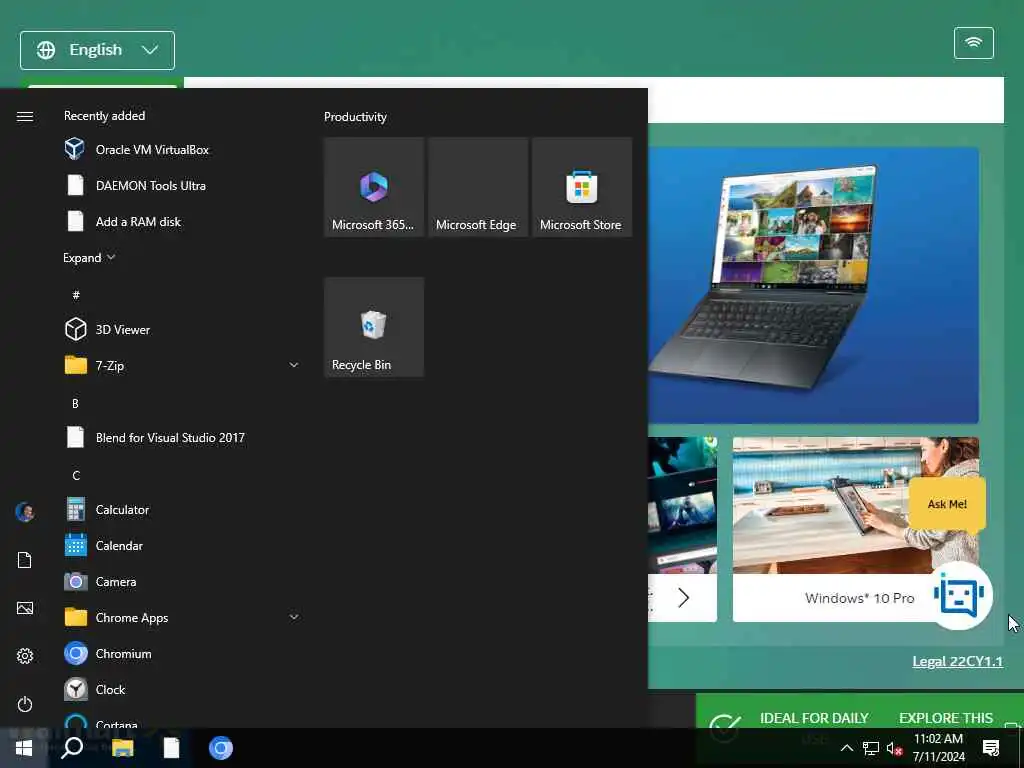Open Microsoft Edge tile
This screenshot has width=1024, height=768.
click(477, 187)
